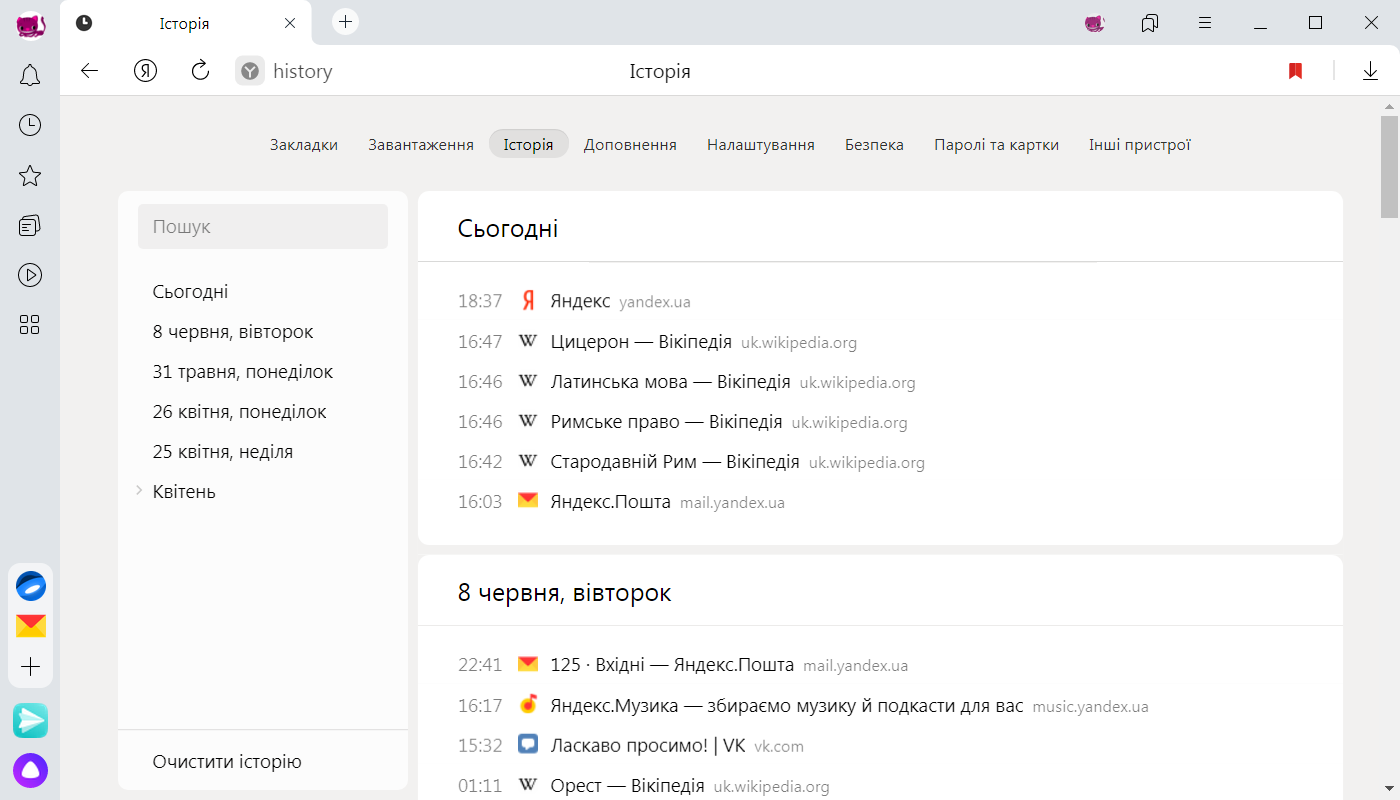Open video player icon in sidebar
The width and height of the screenshot is (1400, 800).
pyautogui.click(x=30, y=275)
